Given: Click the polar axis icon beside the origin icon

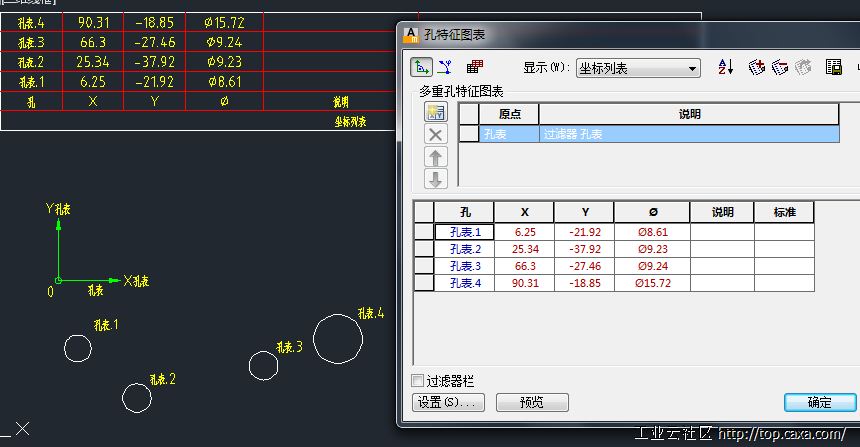Looking at the screenshot, I should [446, 68].
